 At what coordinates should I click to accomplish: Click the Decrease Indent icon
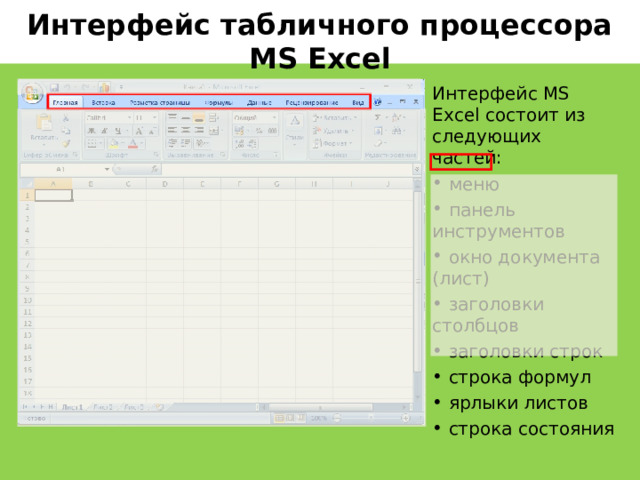pos(172,143)
